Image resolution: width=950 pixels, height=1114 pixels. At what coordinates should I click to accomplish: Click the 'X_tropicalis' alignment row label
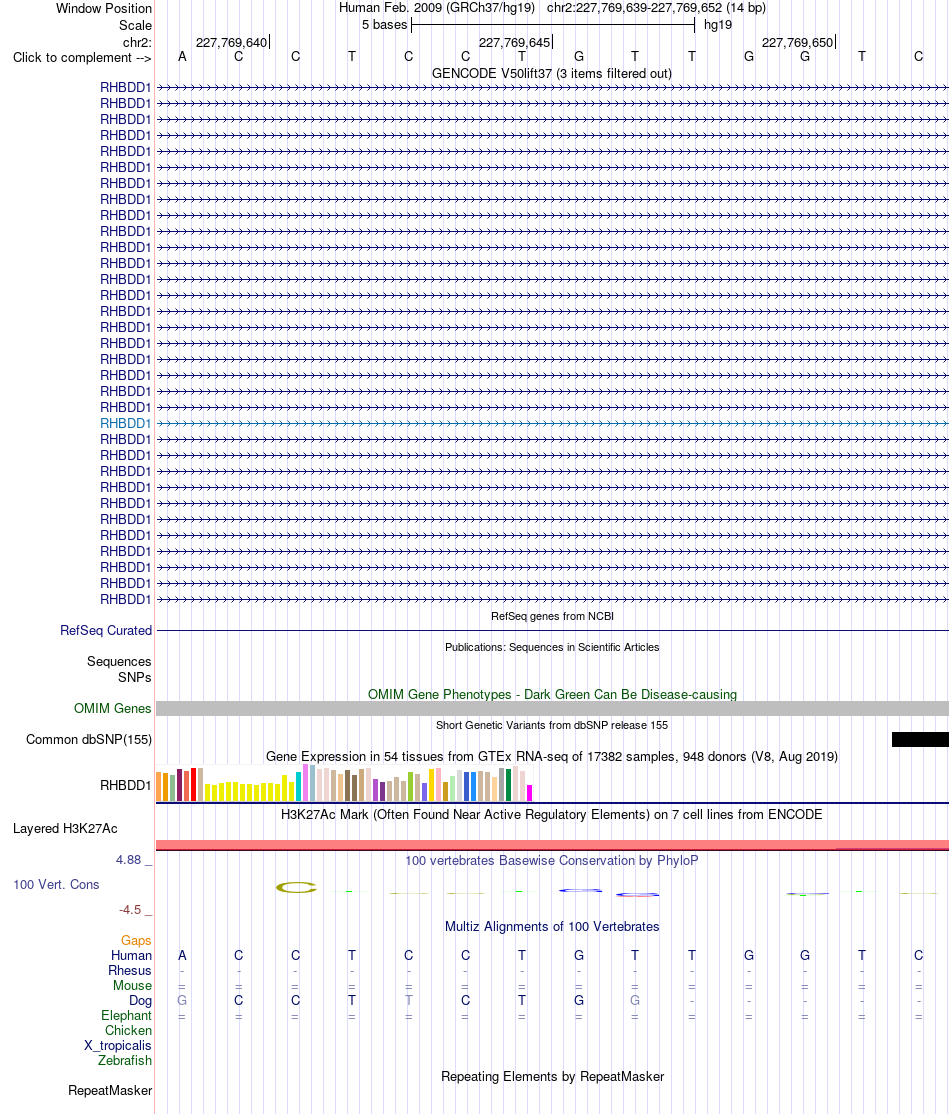[x=118, y=1046]
